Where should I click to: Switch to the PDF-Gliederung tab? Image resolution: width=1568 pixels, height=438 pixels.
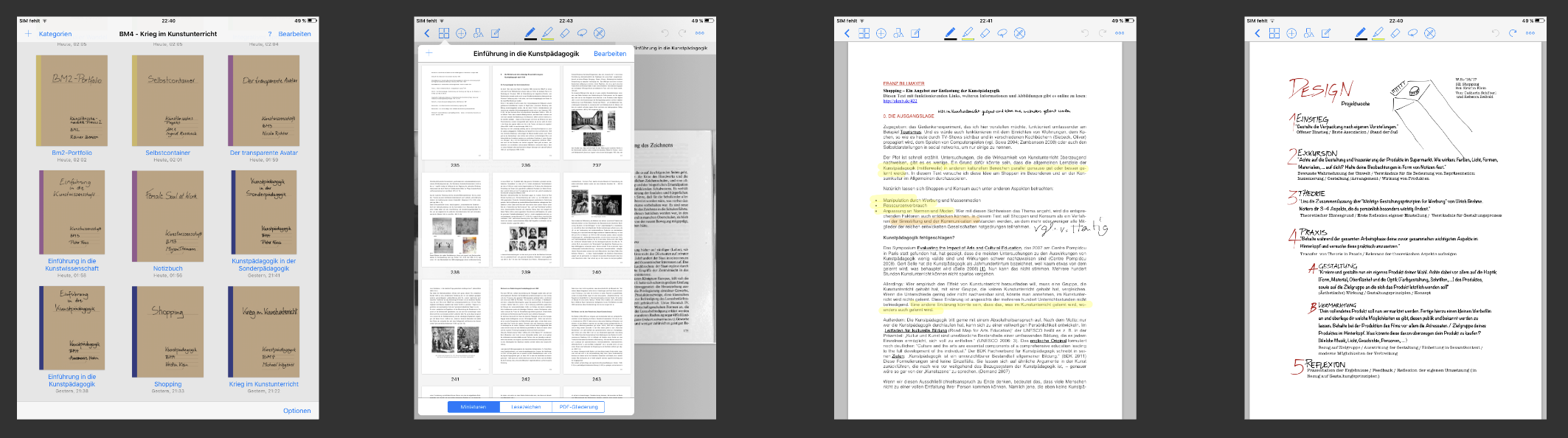578,407
